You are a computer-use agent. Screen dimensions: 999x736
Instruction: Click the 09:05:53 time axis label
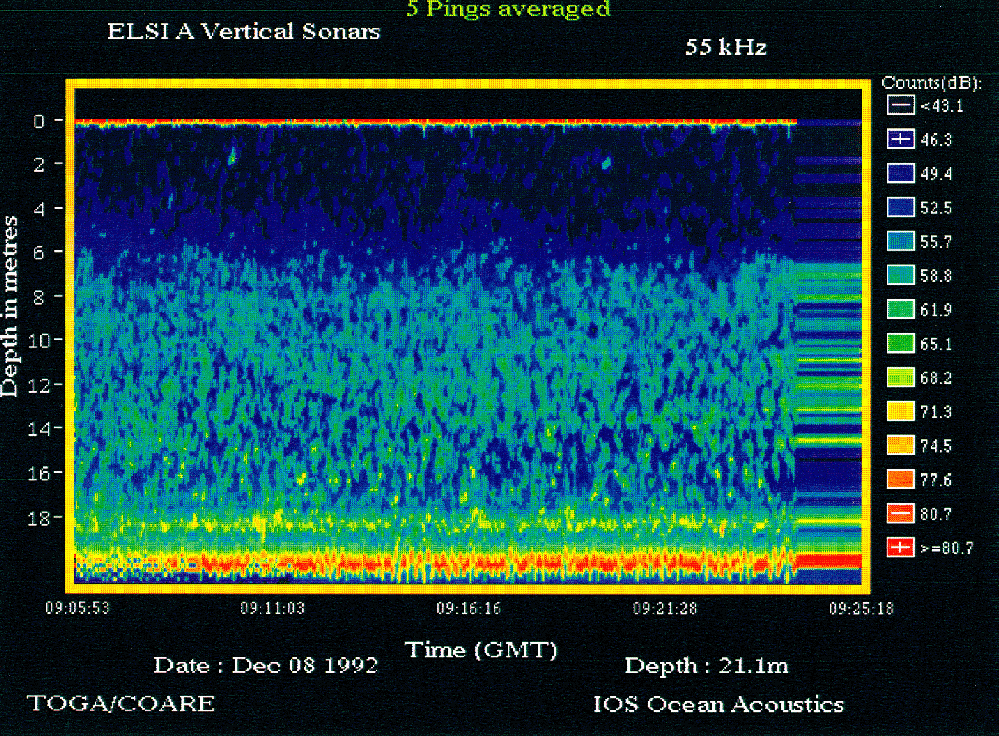[75, 607]
